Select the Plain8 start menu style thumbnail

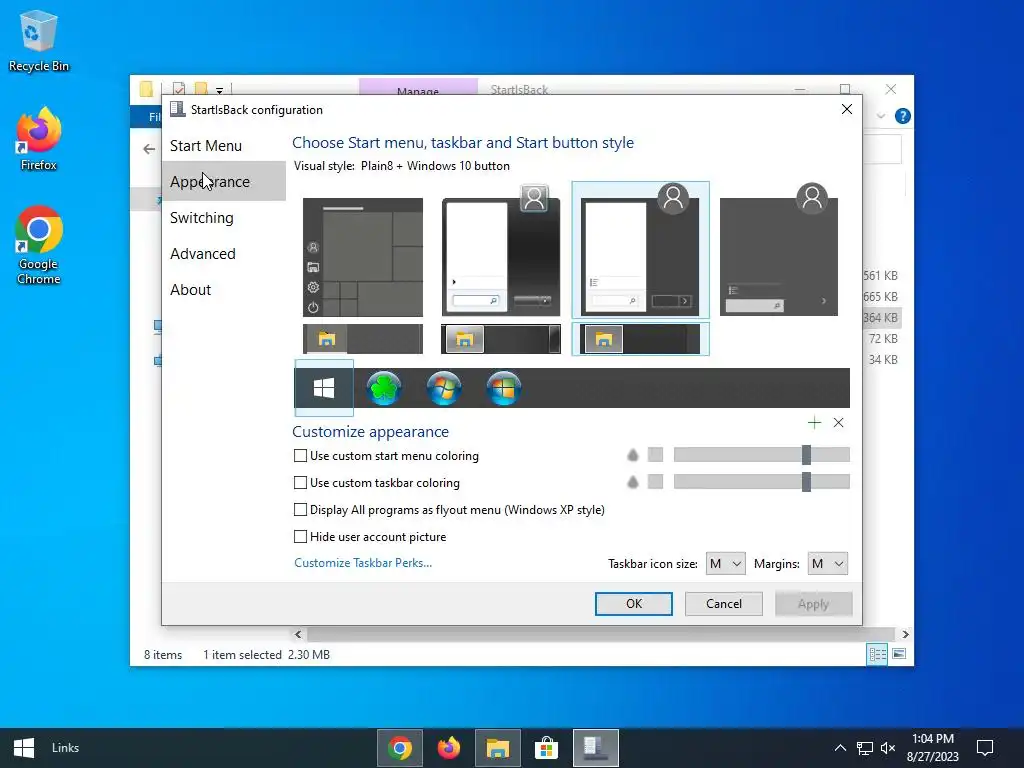click(x=640, y=251)
